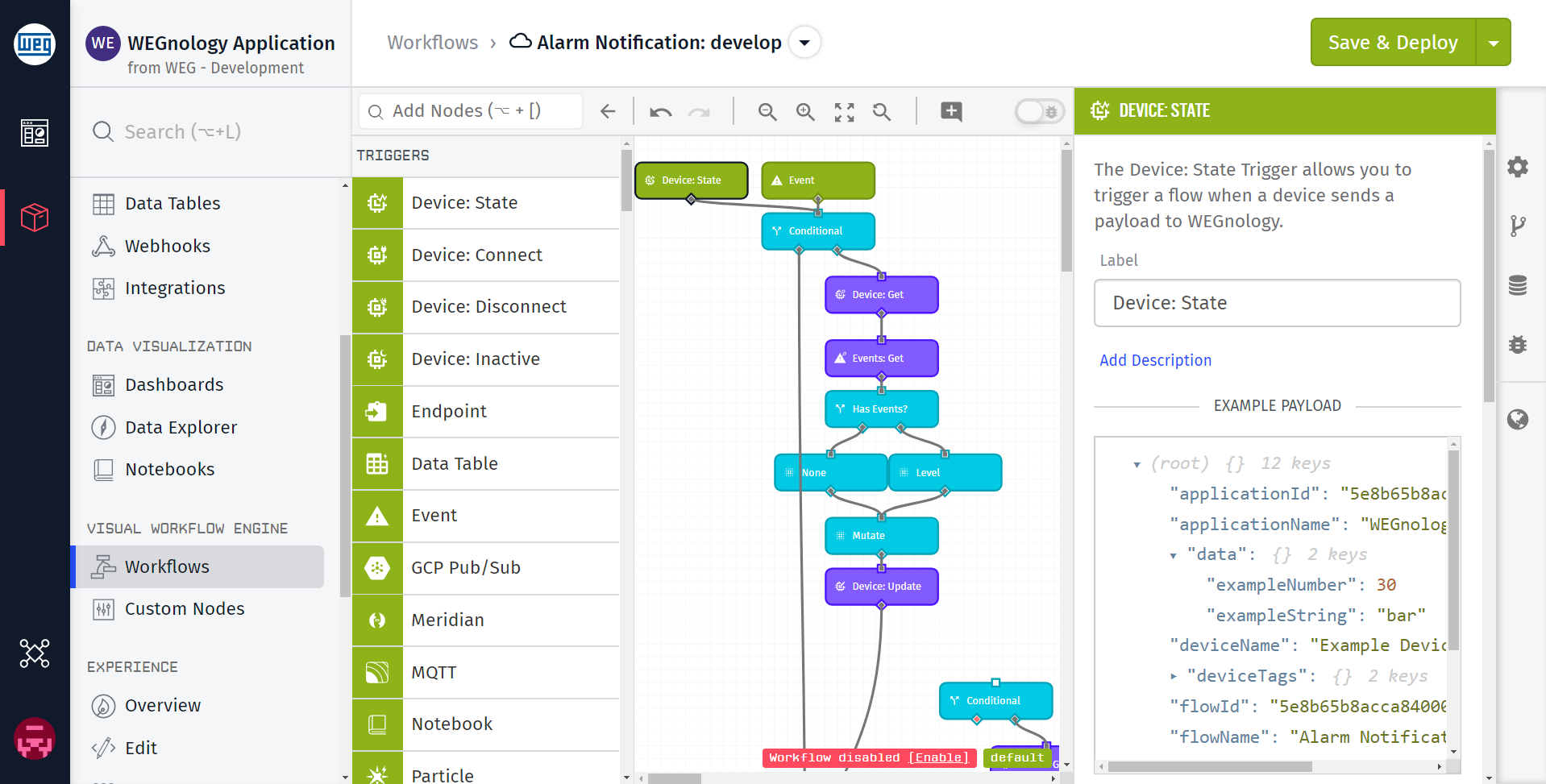Screen dimensions: 1546x784
Task: Open the globals globe icon on right
Action: click(x=1518, y=419)
